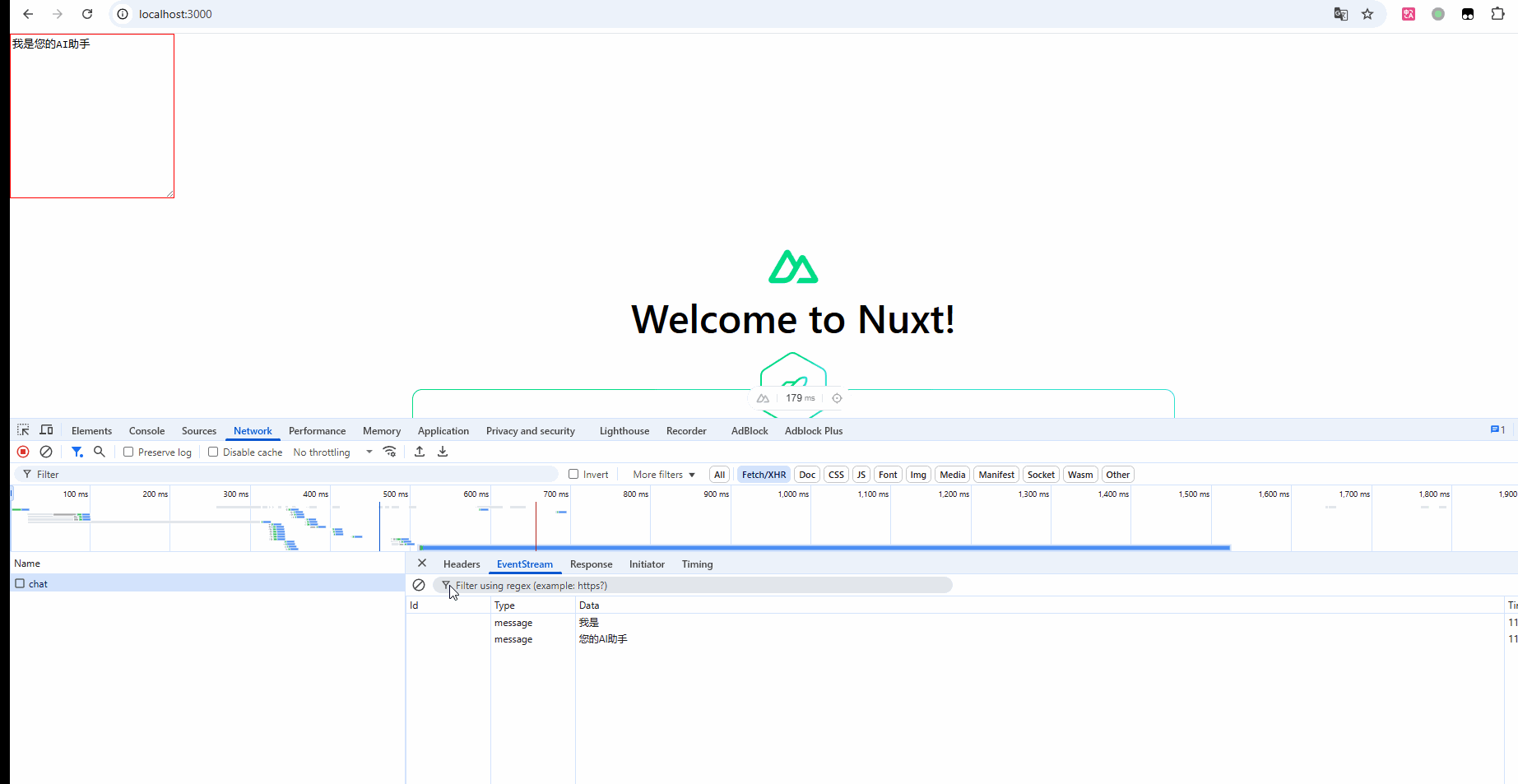Click the address bar URL localhost:3000

click(175, 14)
